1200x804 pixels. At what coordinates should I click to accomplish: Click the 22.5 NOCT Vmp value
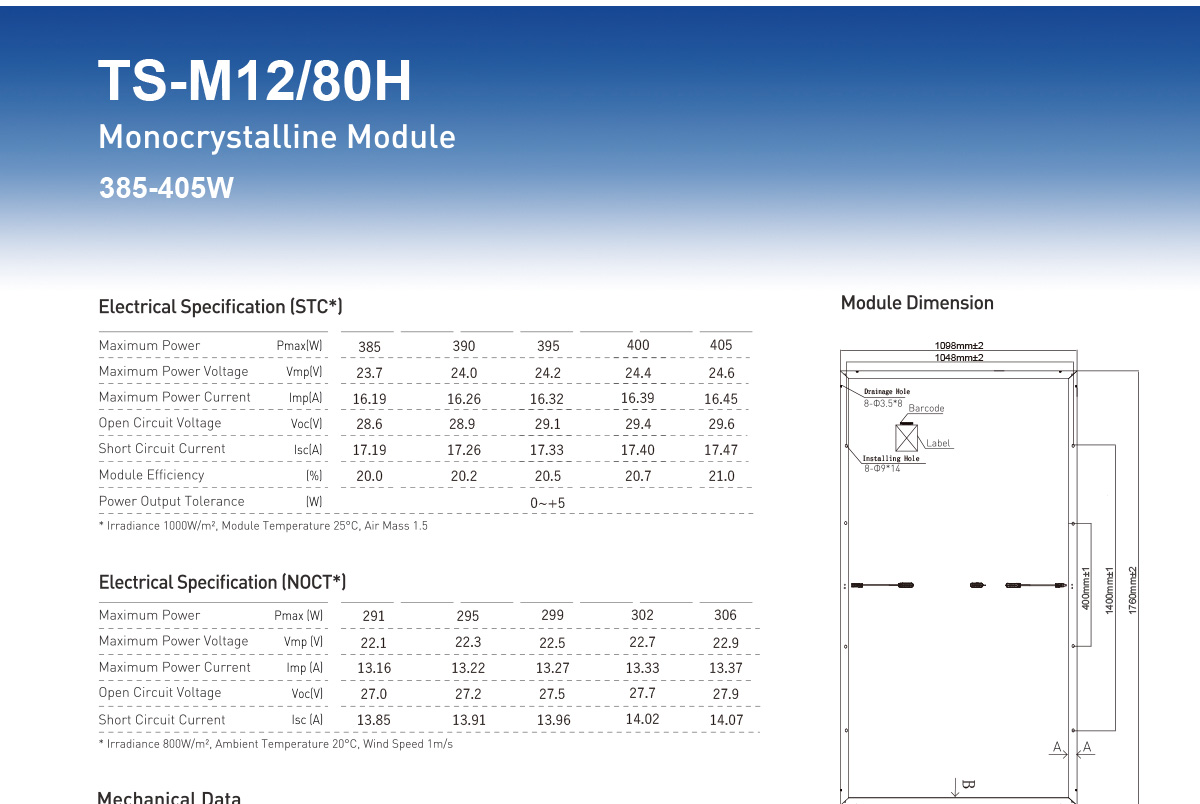point(552,643)
